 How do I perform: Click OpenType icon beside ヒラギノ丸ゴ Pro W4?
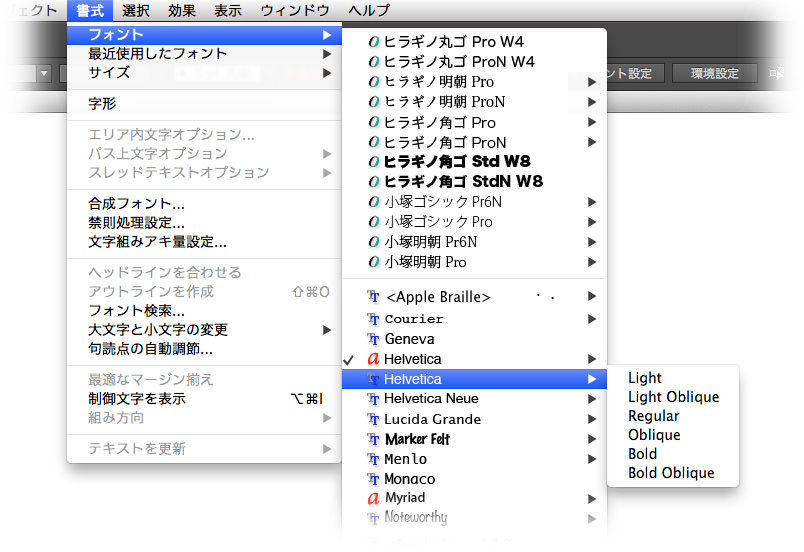(374, 42)
